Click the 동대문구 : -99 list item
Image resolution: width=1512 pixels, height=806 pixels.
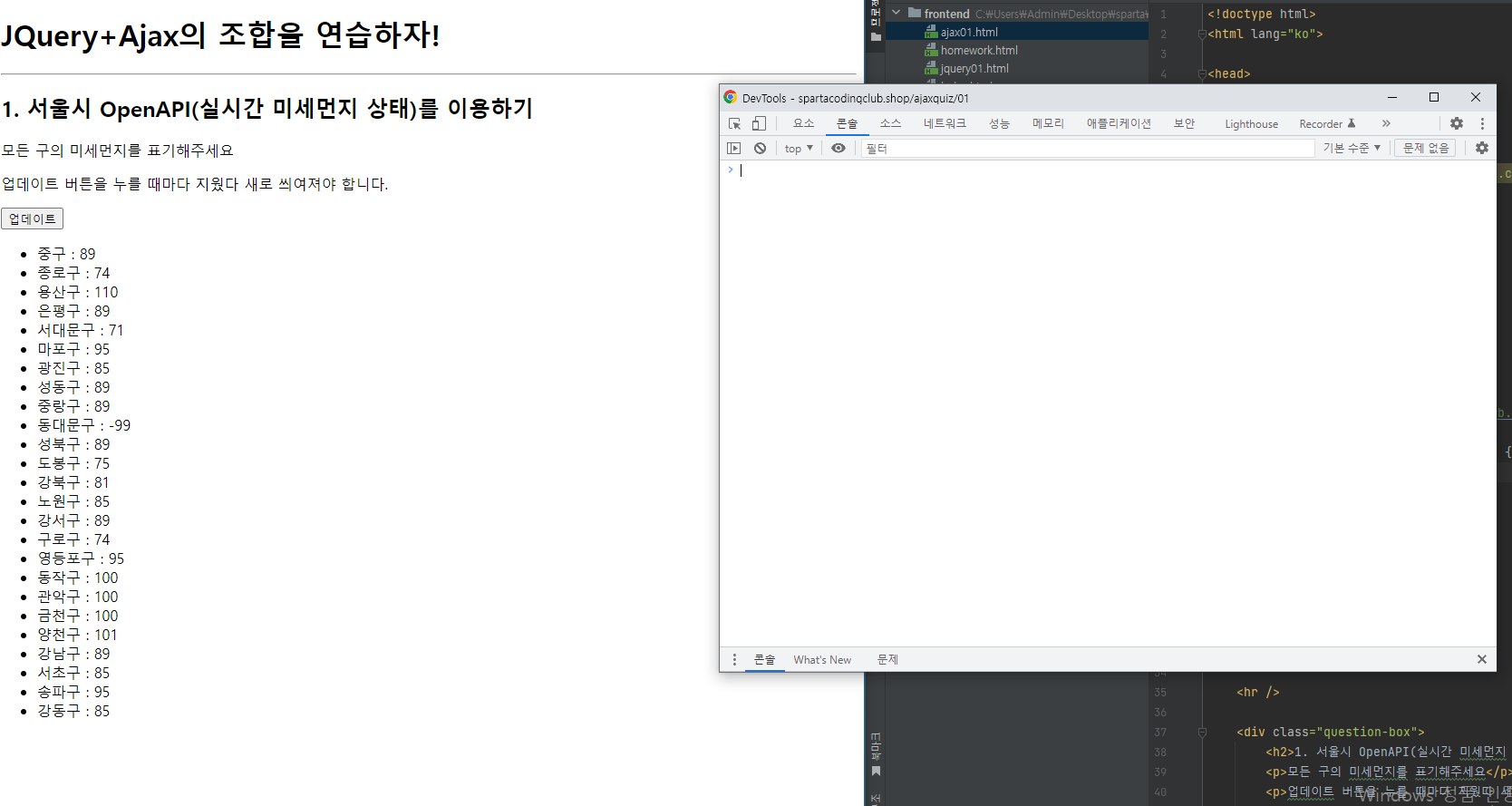(x=83, y=425)
